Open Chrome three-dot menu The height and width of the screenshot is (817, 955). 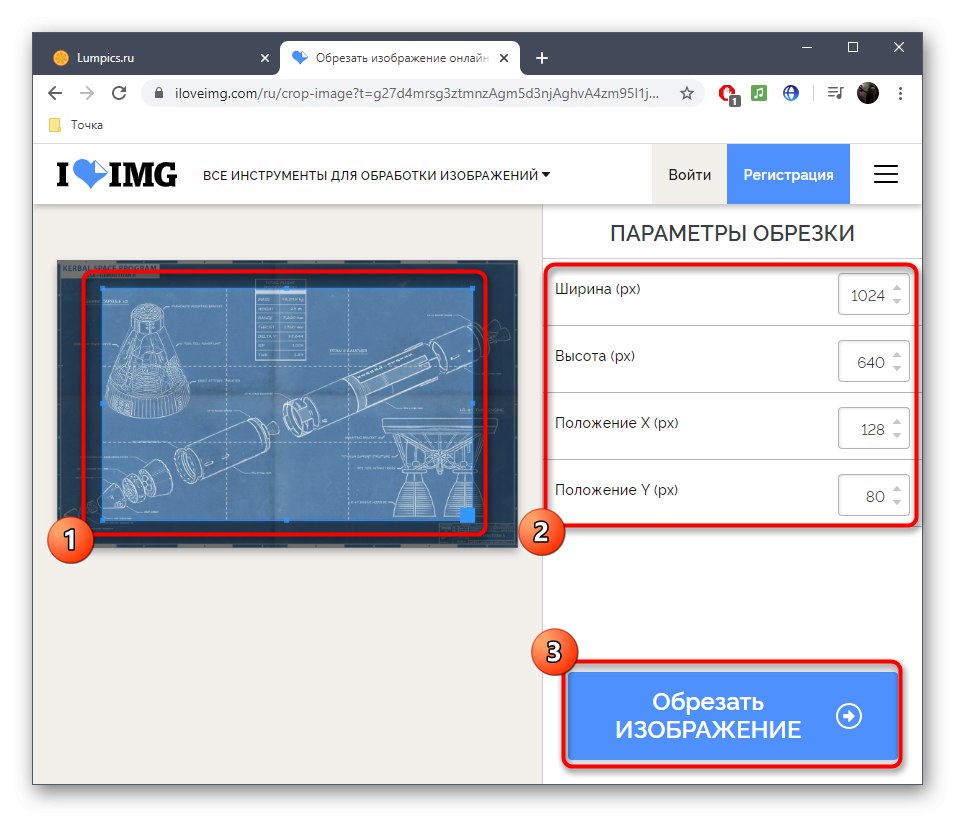click(900, 93)
